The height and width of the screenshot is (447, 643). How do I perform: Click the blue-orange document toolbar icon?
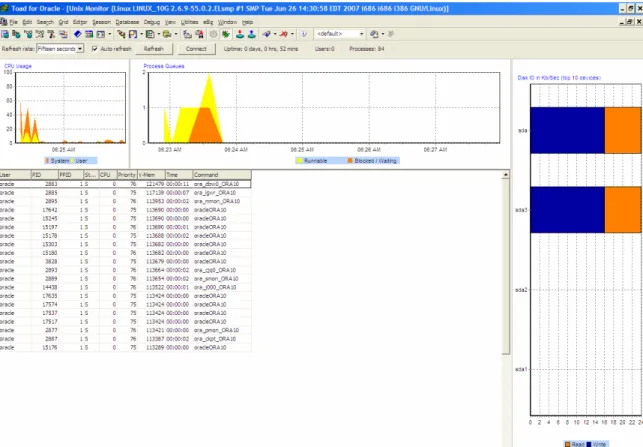133,34
